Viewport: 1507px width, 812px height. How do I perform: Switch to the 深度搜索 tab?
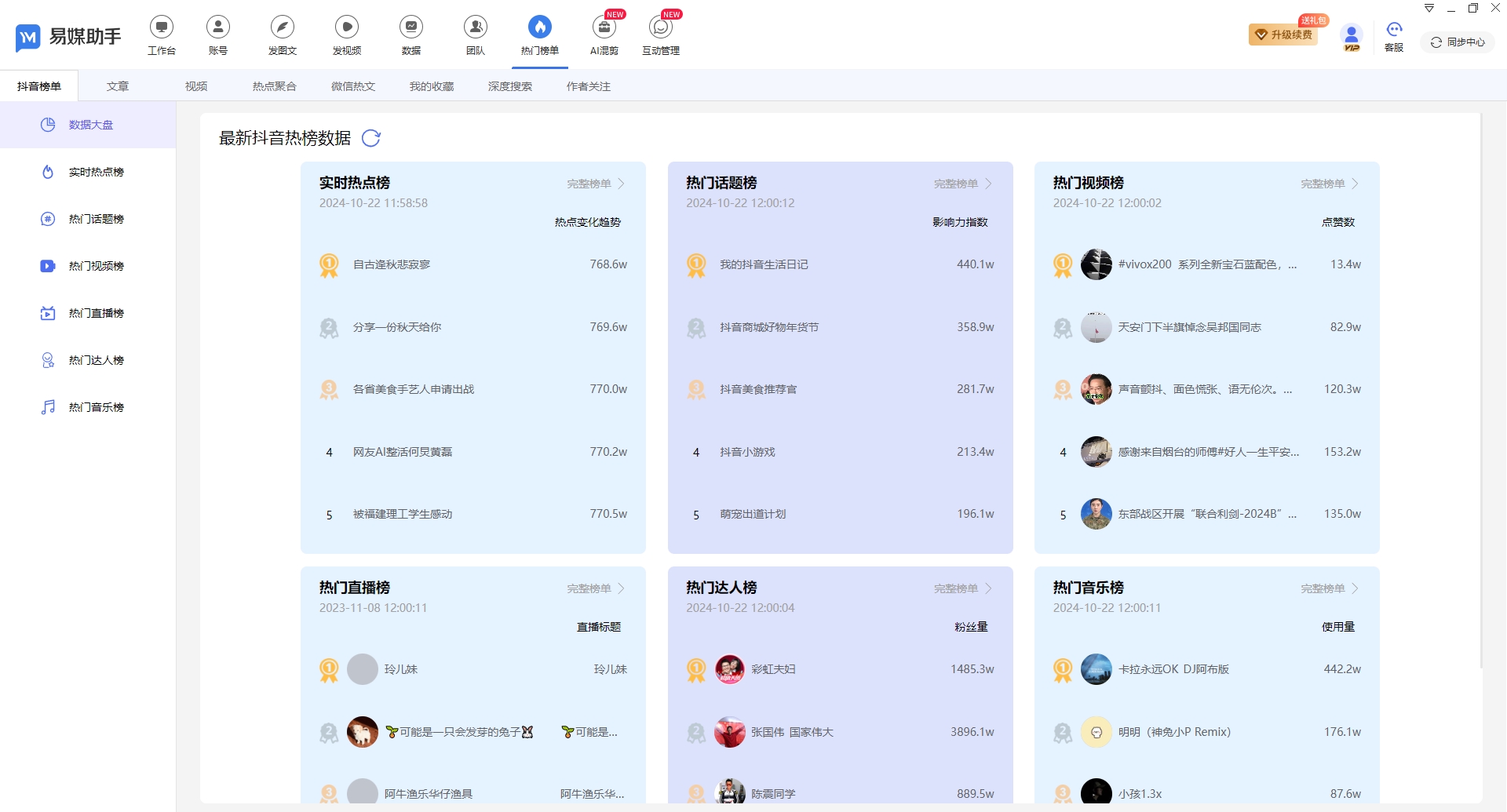[x=509, y=86]
